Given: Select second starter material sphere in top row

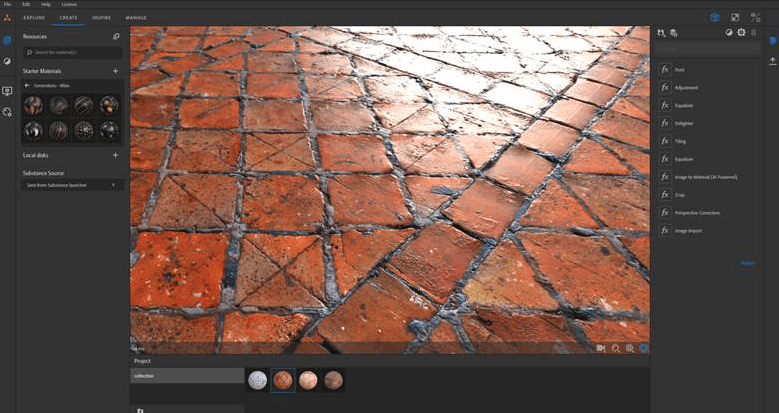Looking at the screenshot, I should (58, 105).
